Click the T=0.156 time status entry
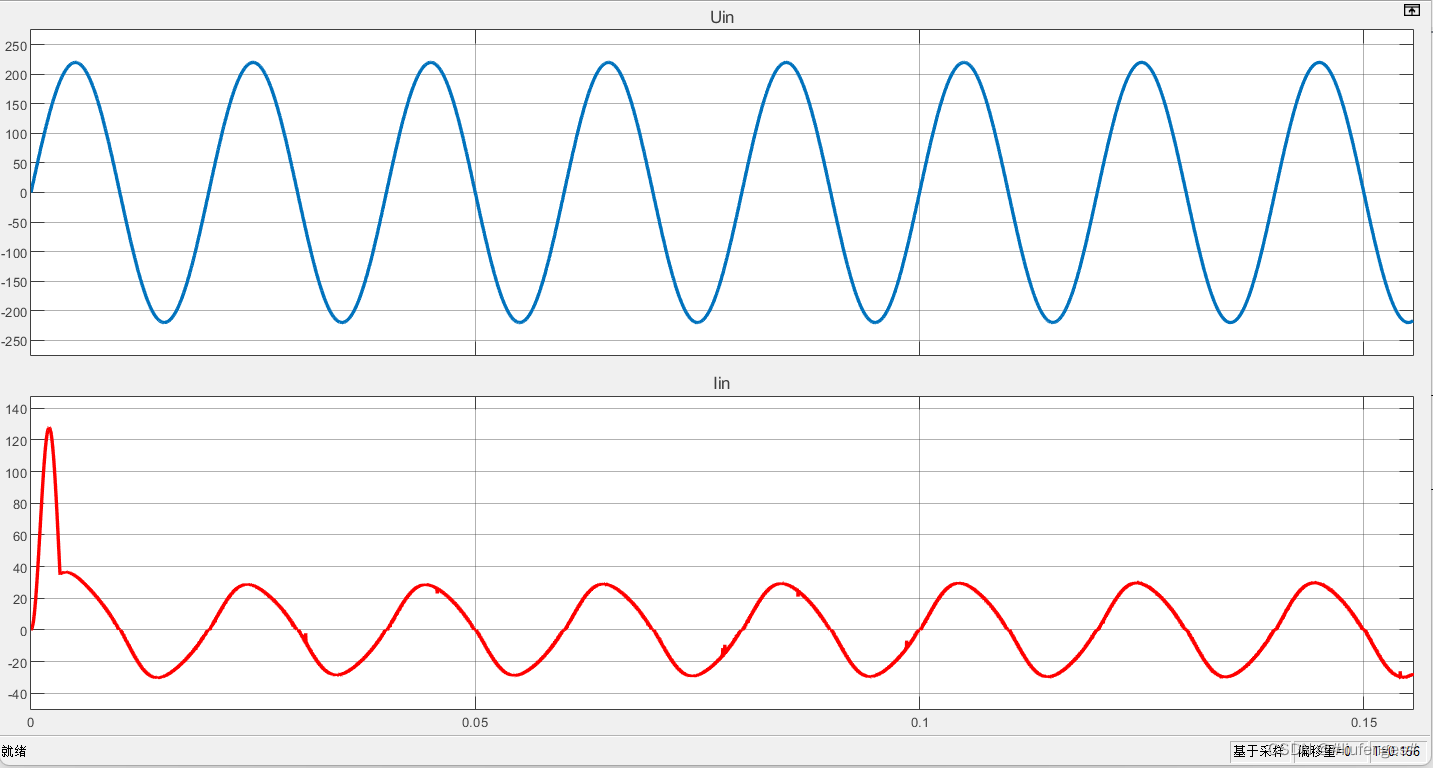 click(x=1396, y=751)
